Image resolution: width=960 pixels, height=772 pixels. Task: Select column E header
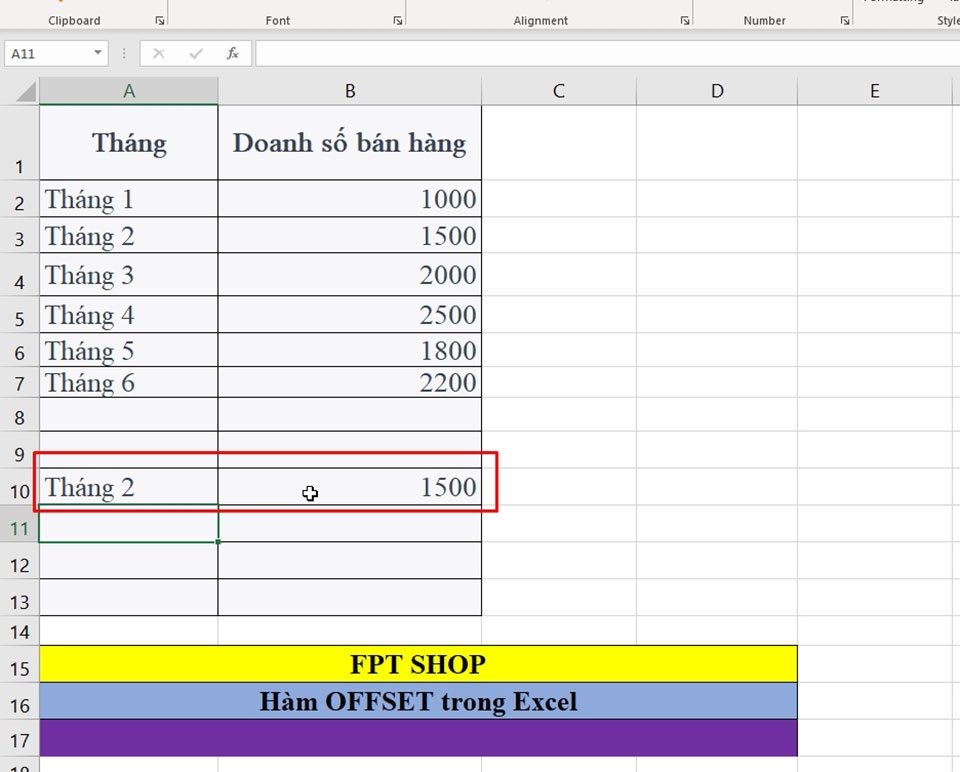click(x=875, y=91)
